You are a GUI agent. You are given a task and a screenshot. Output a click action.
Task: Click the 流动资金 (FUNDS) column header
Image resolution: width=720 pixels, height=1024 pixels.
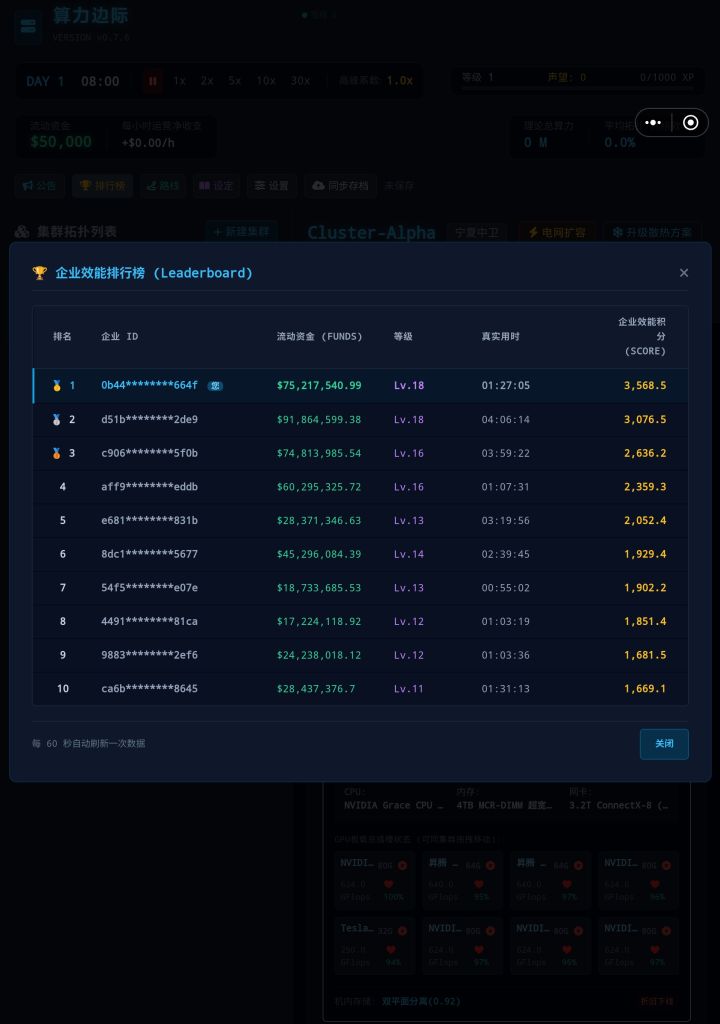coord(319,336)
